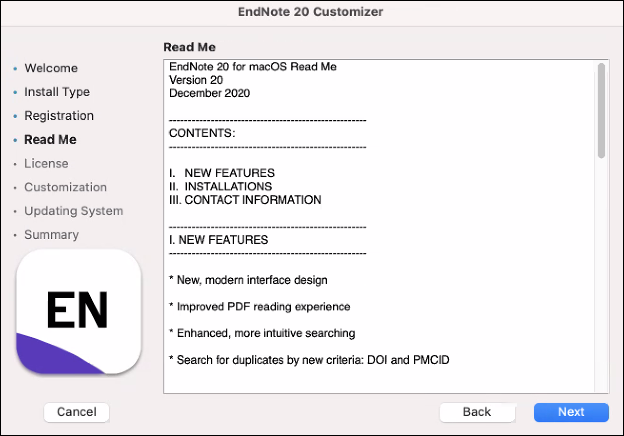
Task: Click the Next button
Action: coord(571,412)
